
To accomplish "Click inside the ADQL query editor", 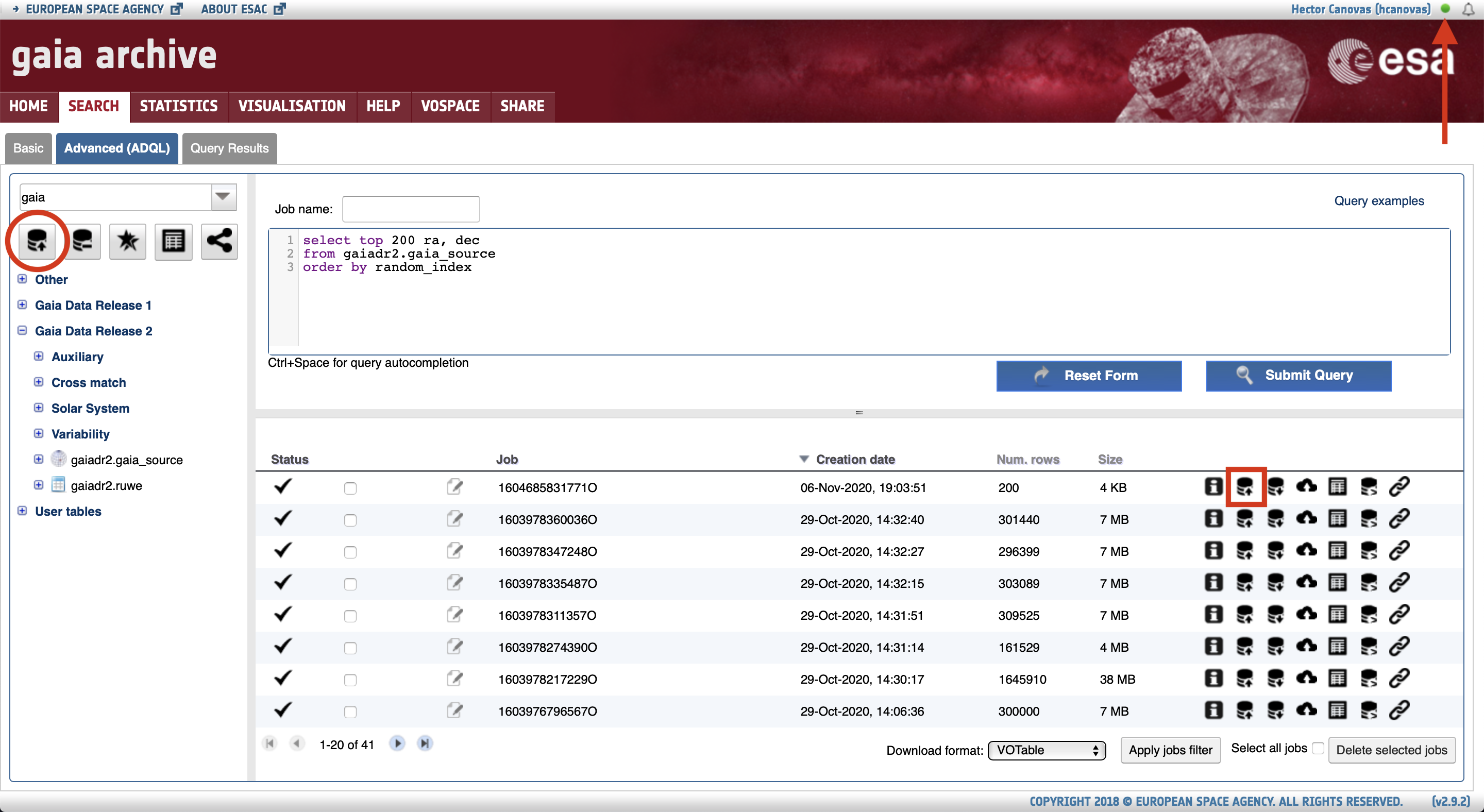I will click(x=859, y=292).
